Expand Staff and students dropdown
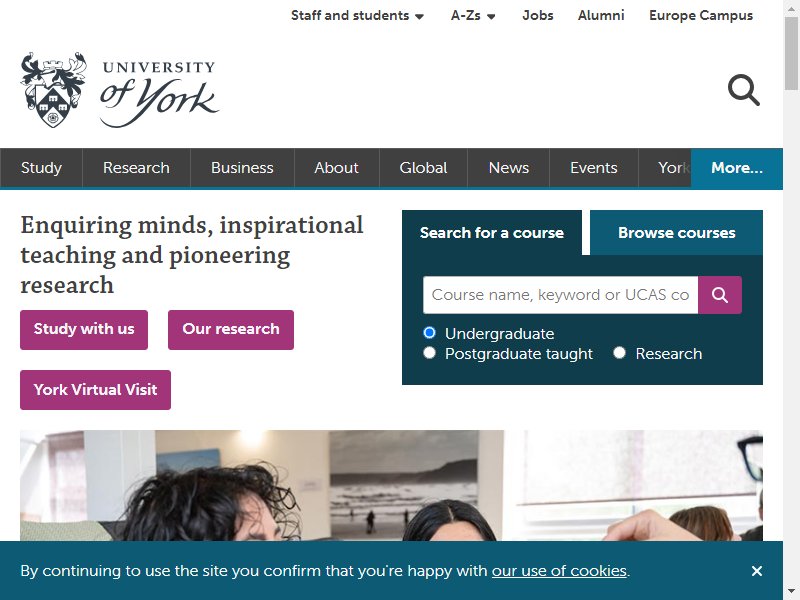800x600 pixels. click(357, 15)
